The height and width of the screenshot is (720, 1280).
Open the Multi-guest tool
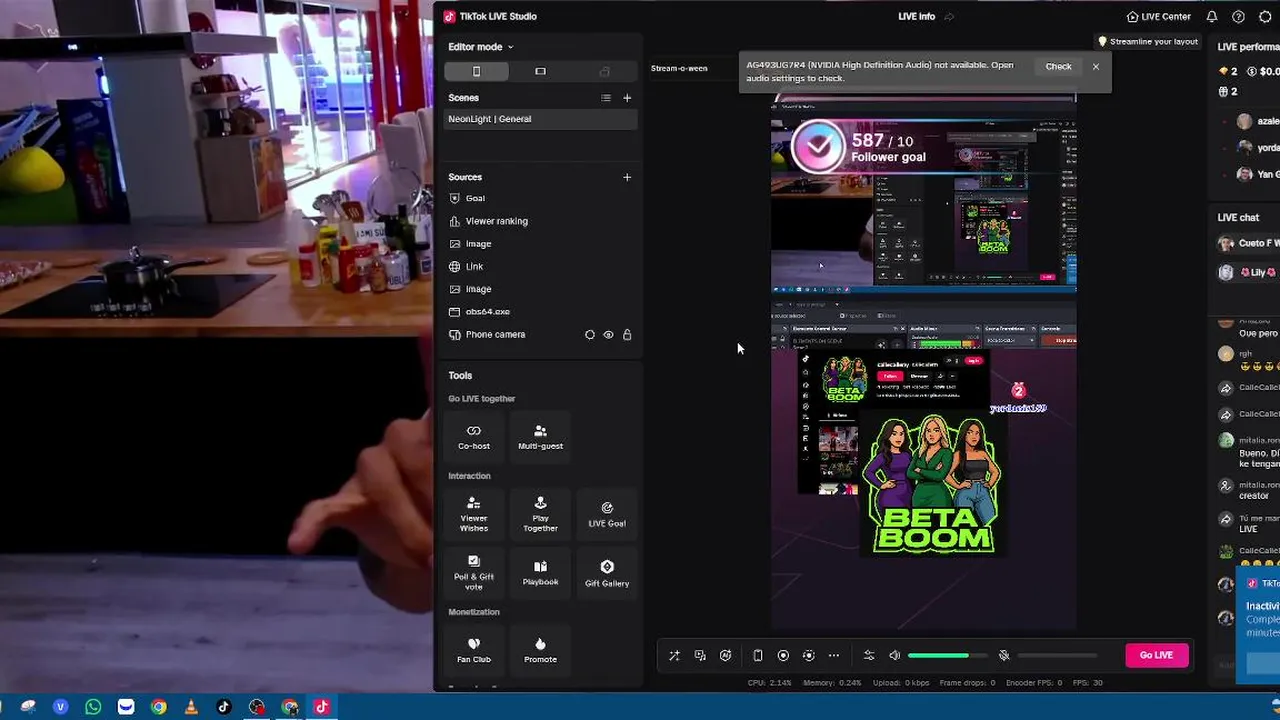click(540, 436)
